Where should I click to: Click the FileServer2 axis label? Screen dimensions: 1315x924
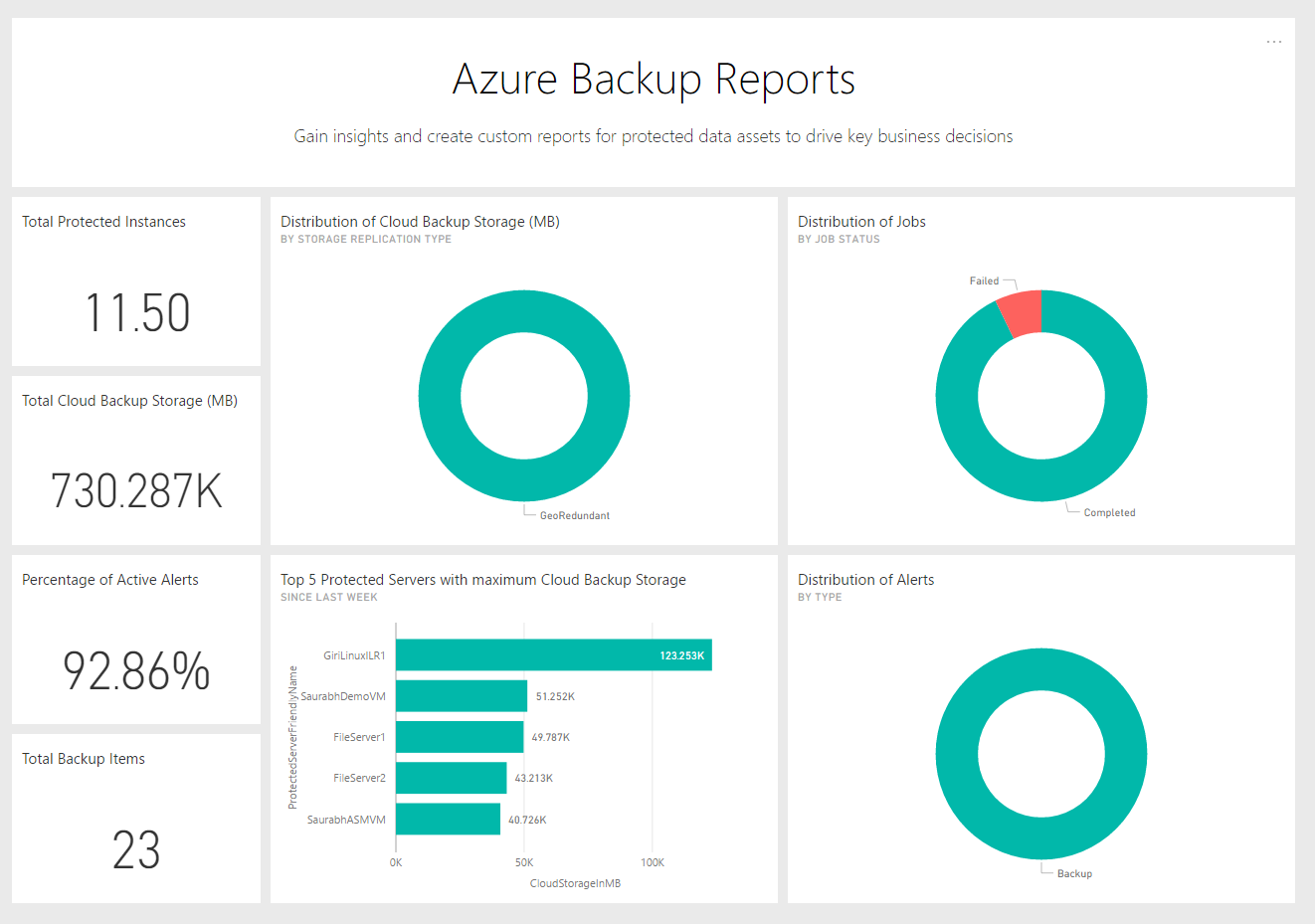pyautogui.click(x=359, y=778)
